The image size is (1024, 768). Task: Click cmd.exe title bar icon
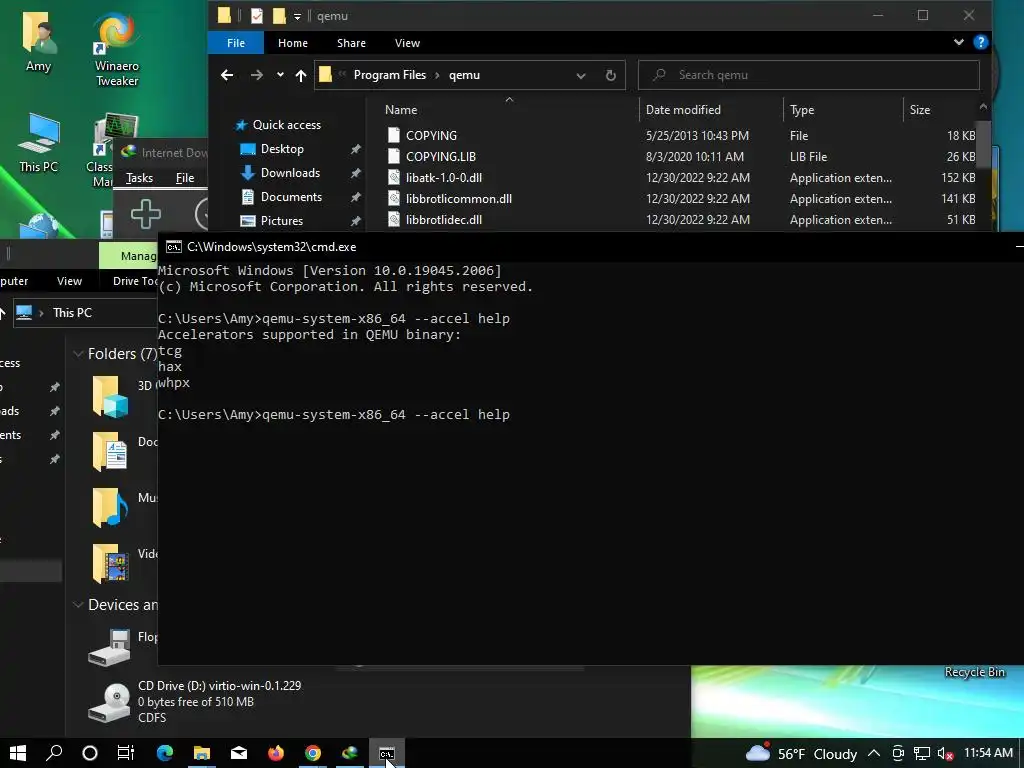pos(174,247)
